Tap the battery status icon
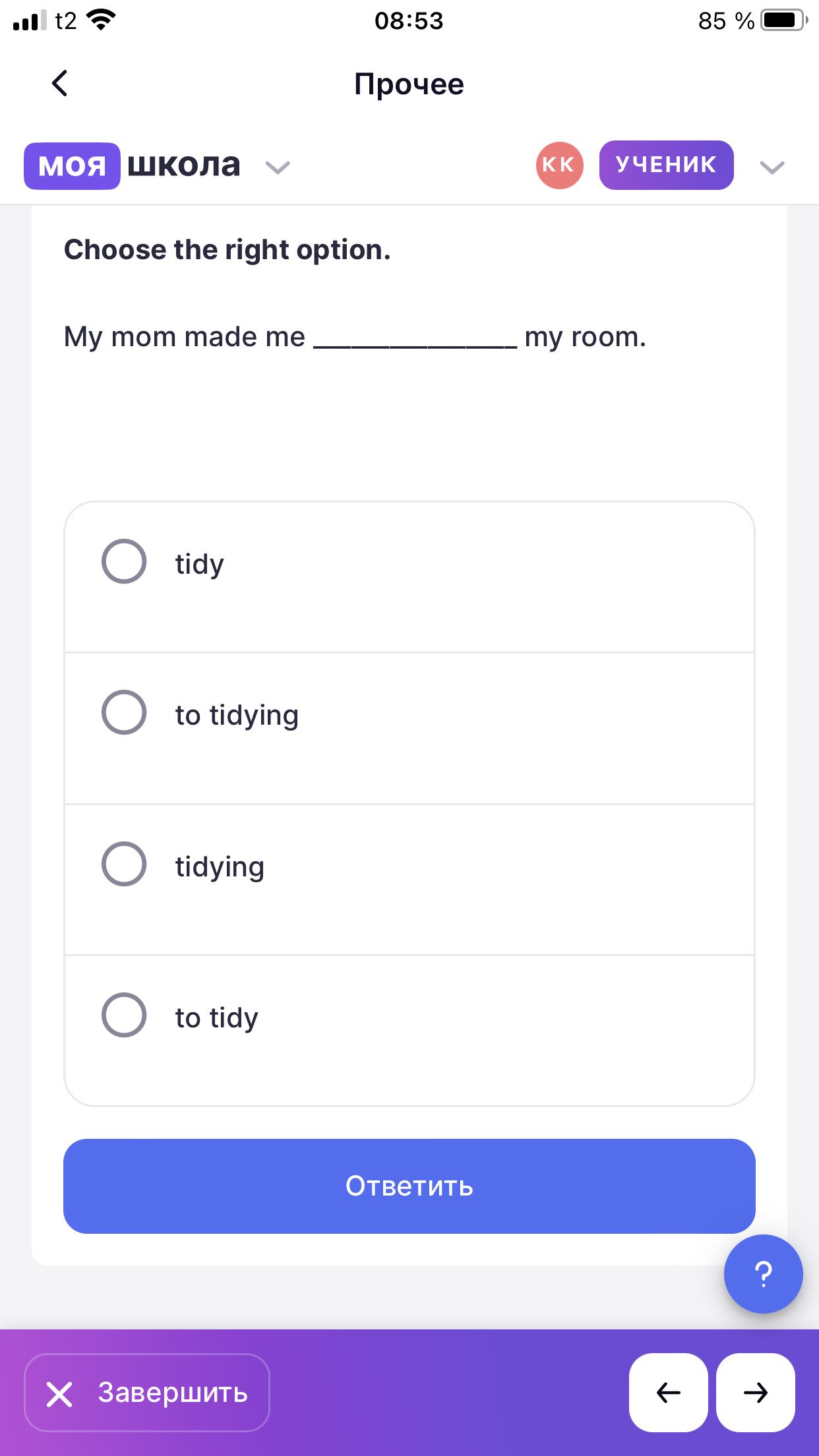 coord(783,20)
